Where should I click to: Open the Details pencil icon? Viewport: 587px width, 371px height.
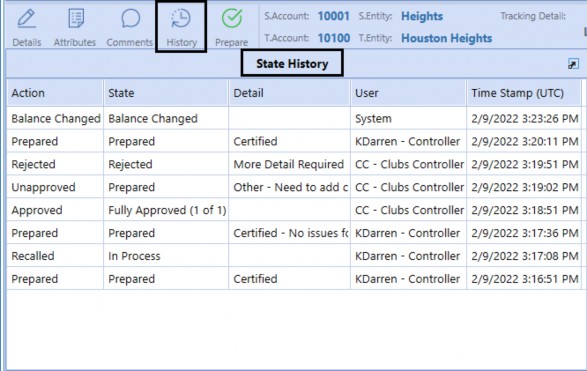coord(27,19)
